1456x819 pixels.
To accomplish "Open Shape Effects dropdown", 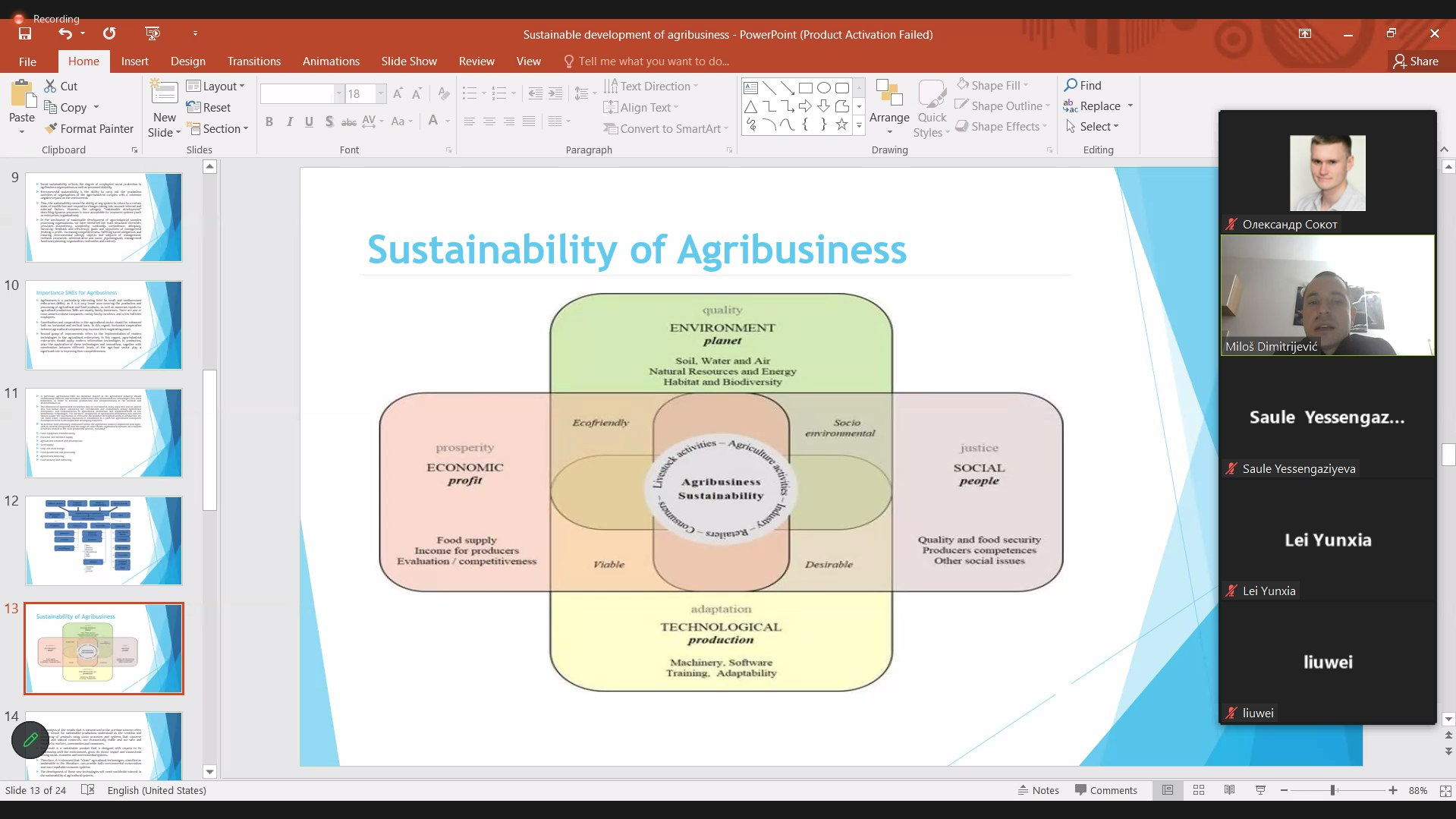I will pyautogui.click(x=1001, y=126).
